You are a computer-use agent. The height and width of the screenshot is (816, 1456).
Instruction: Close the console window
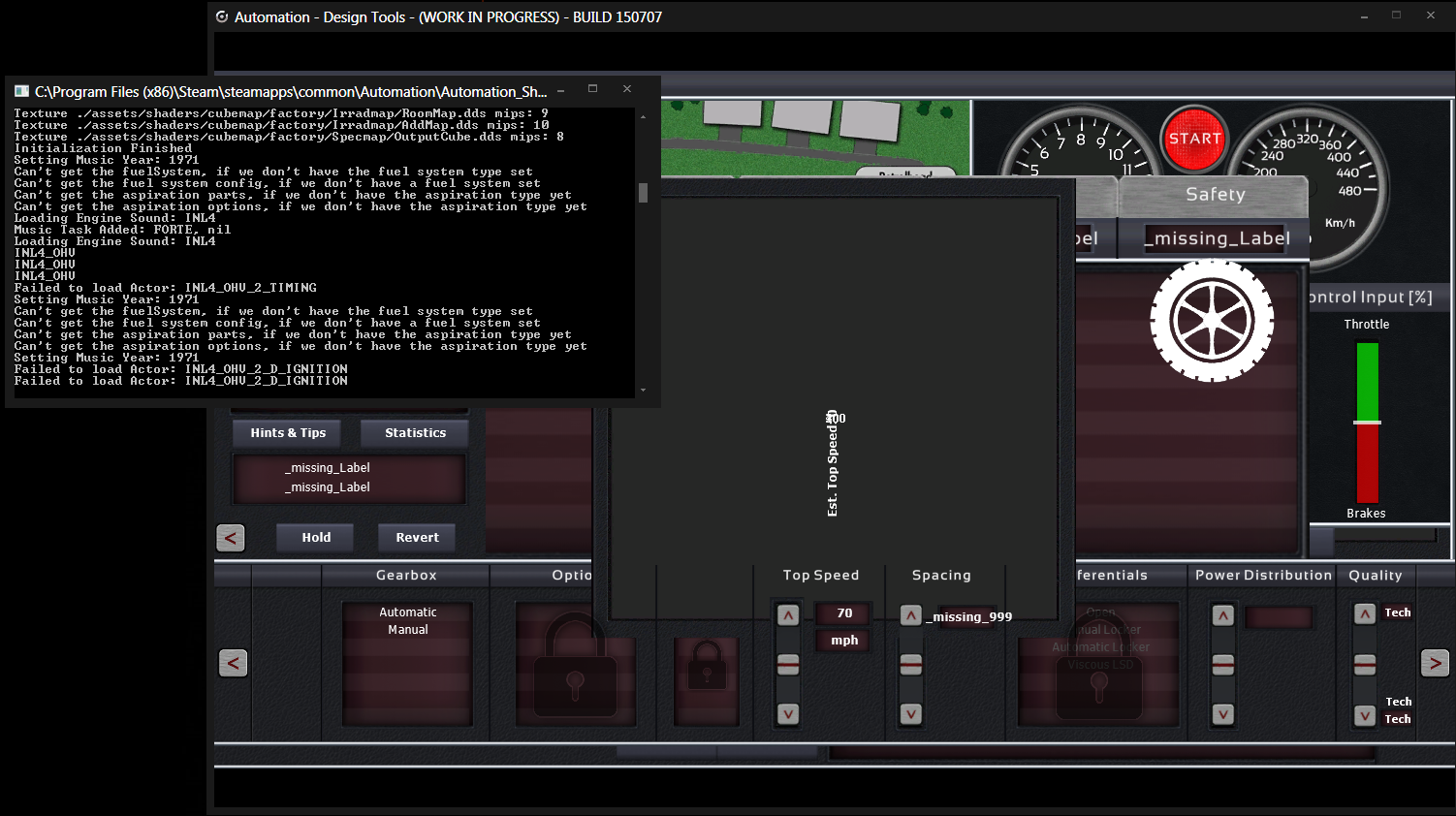click(627, 89)
